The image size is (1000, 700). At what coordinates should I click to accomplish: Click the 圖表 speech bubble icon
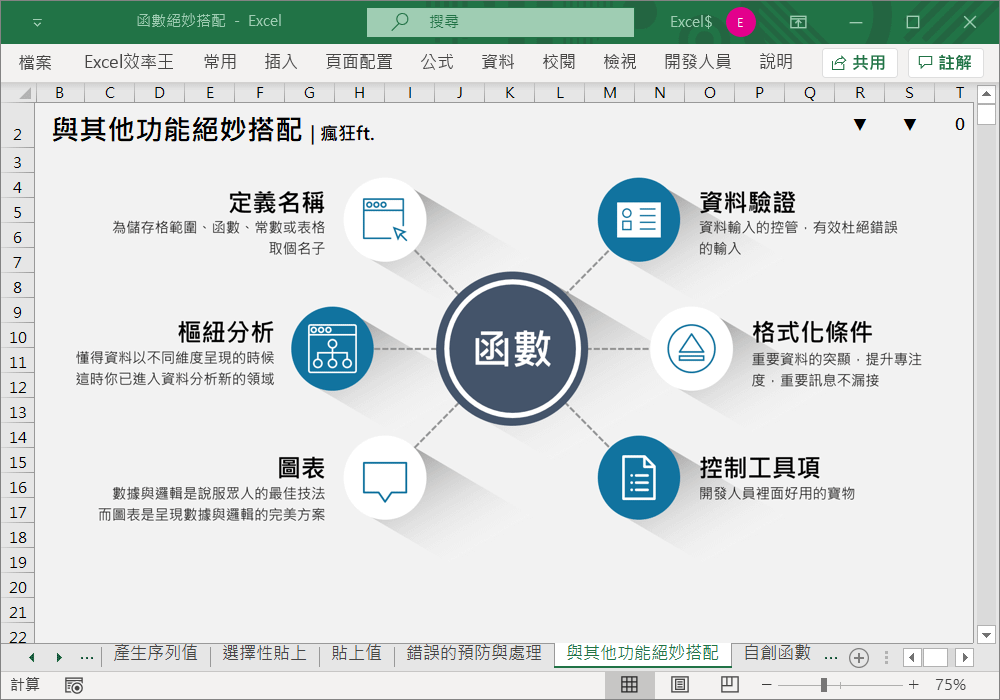385,478
